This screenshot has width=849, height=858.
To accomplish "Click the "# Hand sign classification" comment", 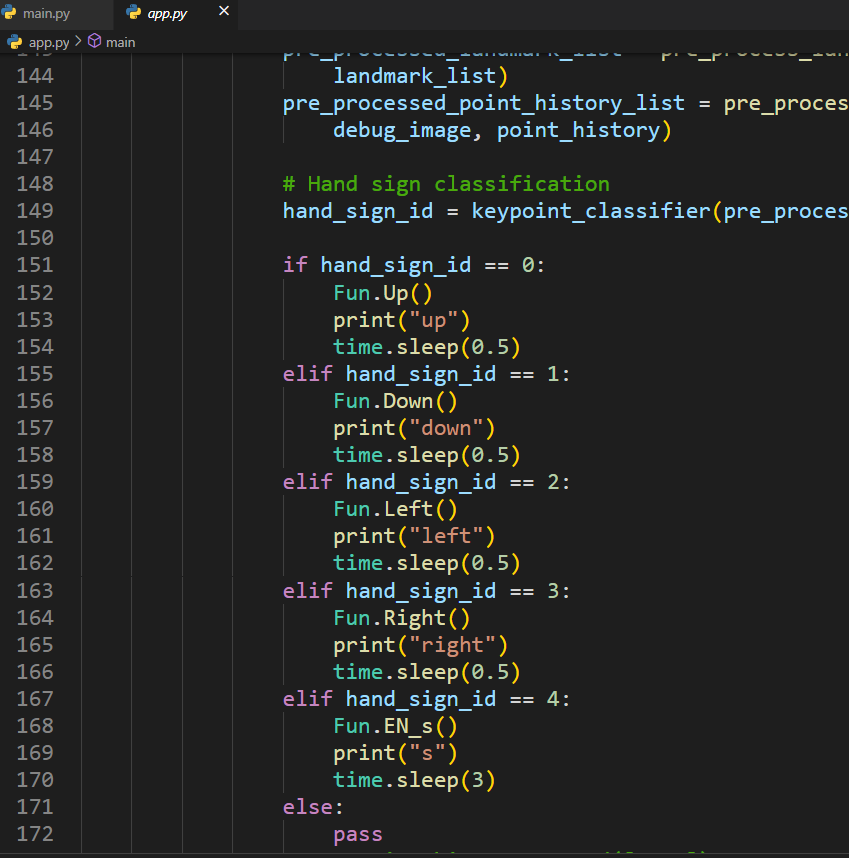I will coord(446,184).
